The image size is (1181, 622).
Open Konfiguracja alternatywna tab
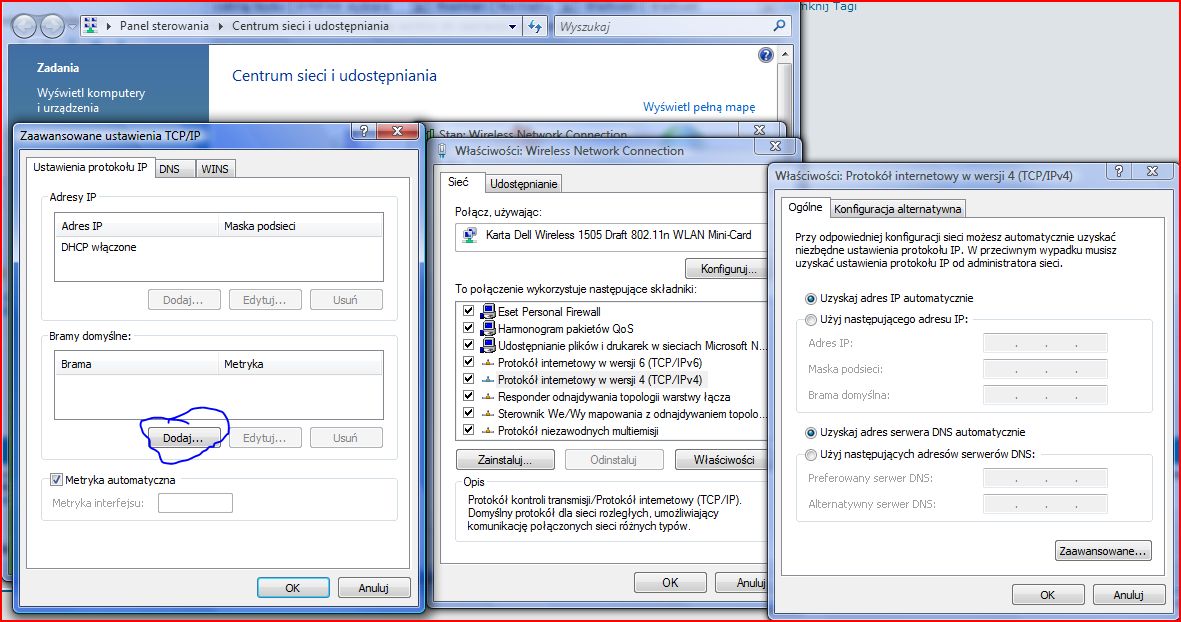point(897,209)
